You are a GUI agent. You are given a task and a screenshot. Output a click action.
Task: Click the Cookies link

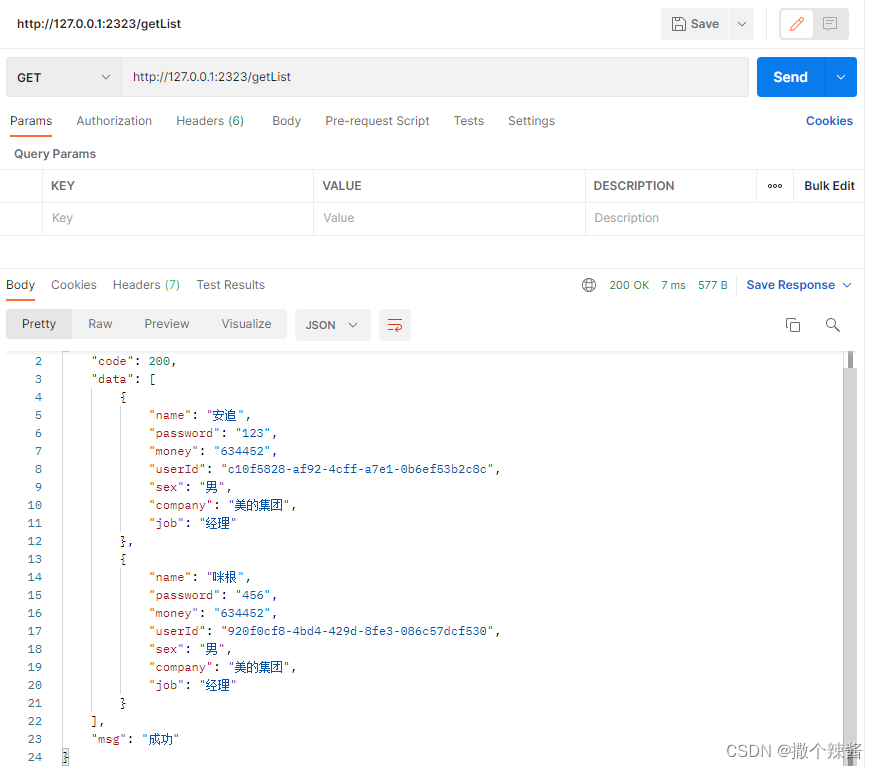(x=829, y=121)
